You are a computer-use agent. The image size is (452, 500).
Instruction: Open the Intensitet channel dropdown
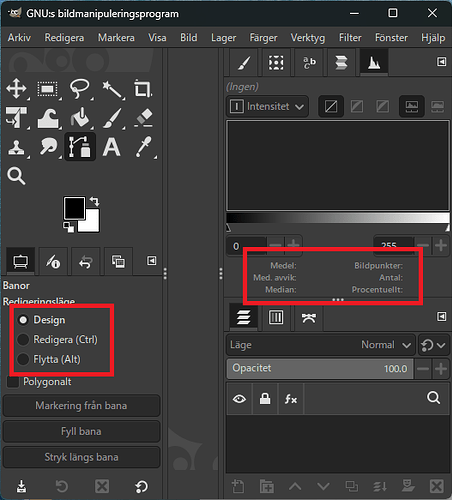click(267, 107)
